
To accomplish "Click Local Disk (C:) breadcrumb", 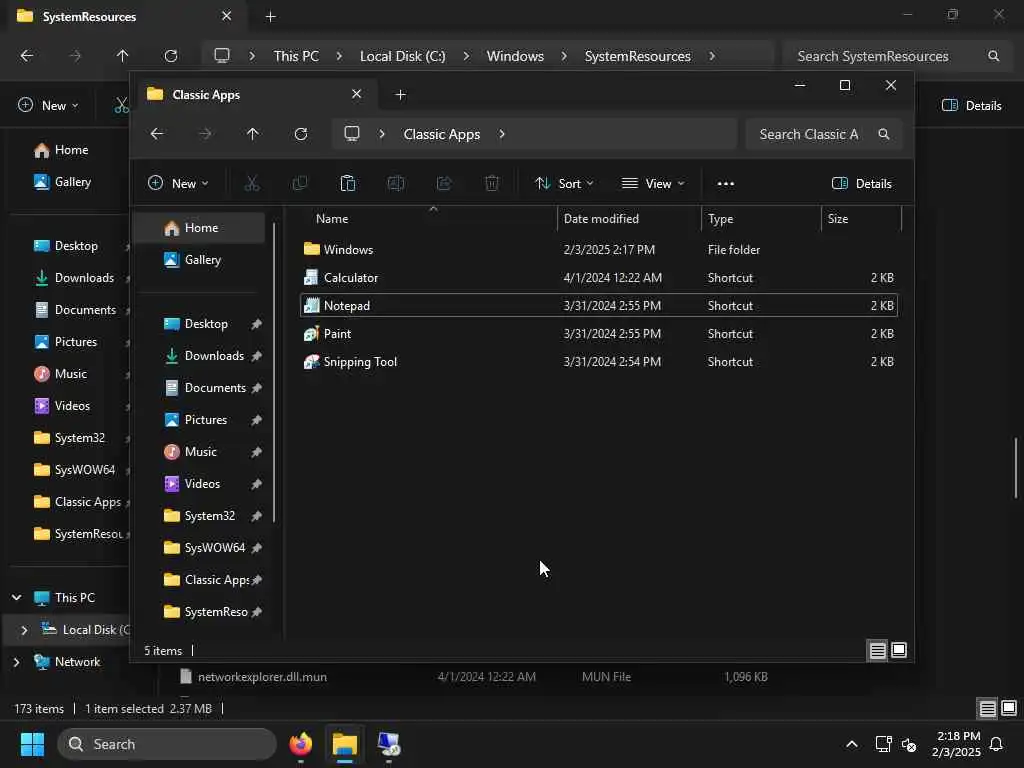I will point(402,56).
